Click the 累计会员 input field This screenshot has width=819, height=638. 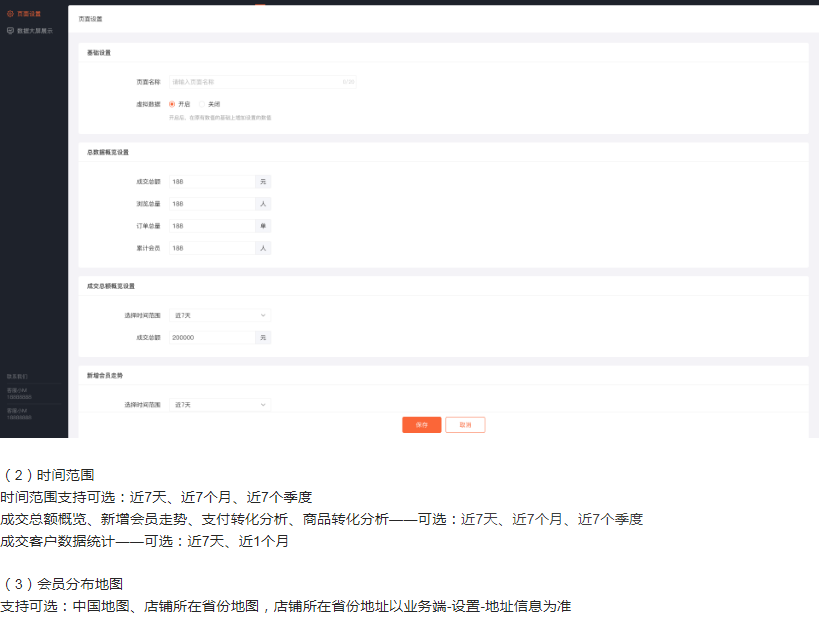(x=211, y=248)
